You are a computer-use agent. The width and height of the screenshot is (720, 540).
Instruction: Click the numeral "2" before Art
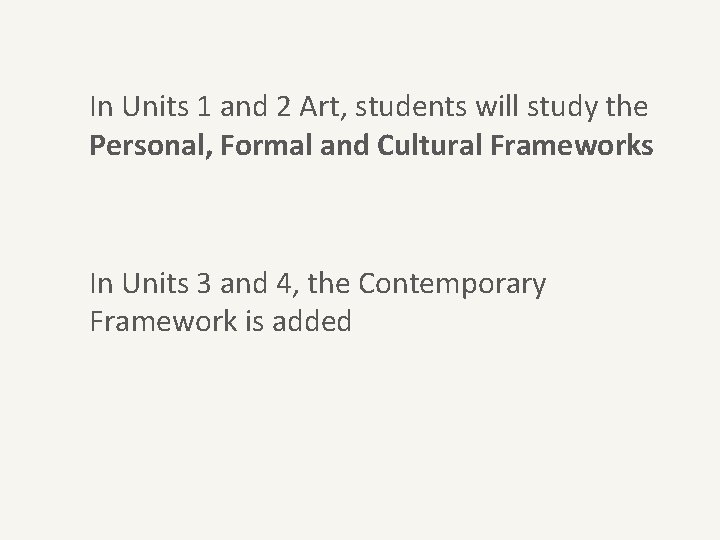(x=283, y=107)
